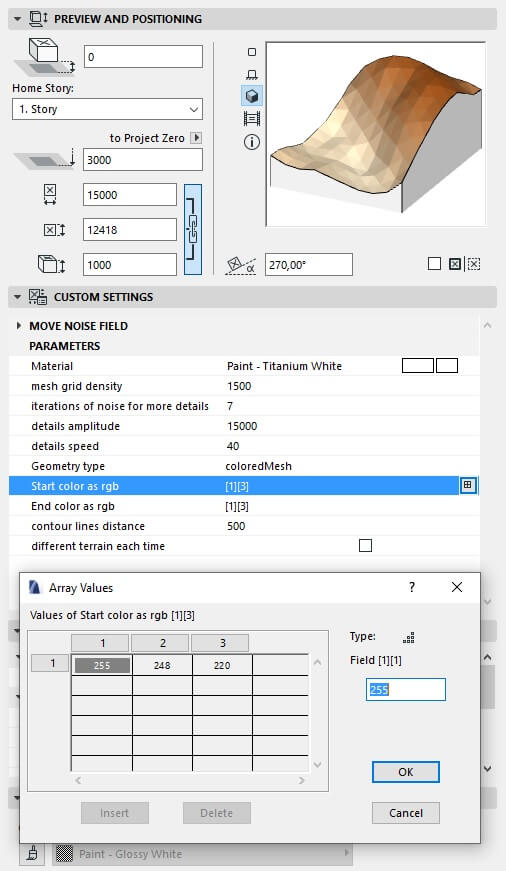Open the Home Story dropdown
The height and width of the screenshot is (871, 506).
click(x=107, y=109)
